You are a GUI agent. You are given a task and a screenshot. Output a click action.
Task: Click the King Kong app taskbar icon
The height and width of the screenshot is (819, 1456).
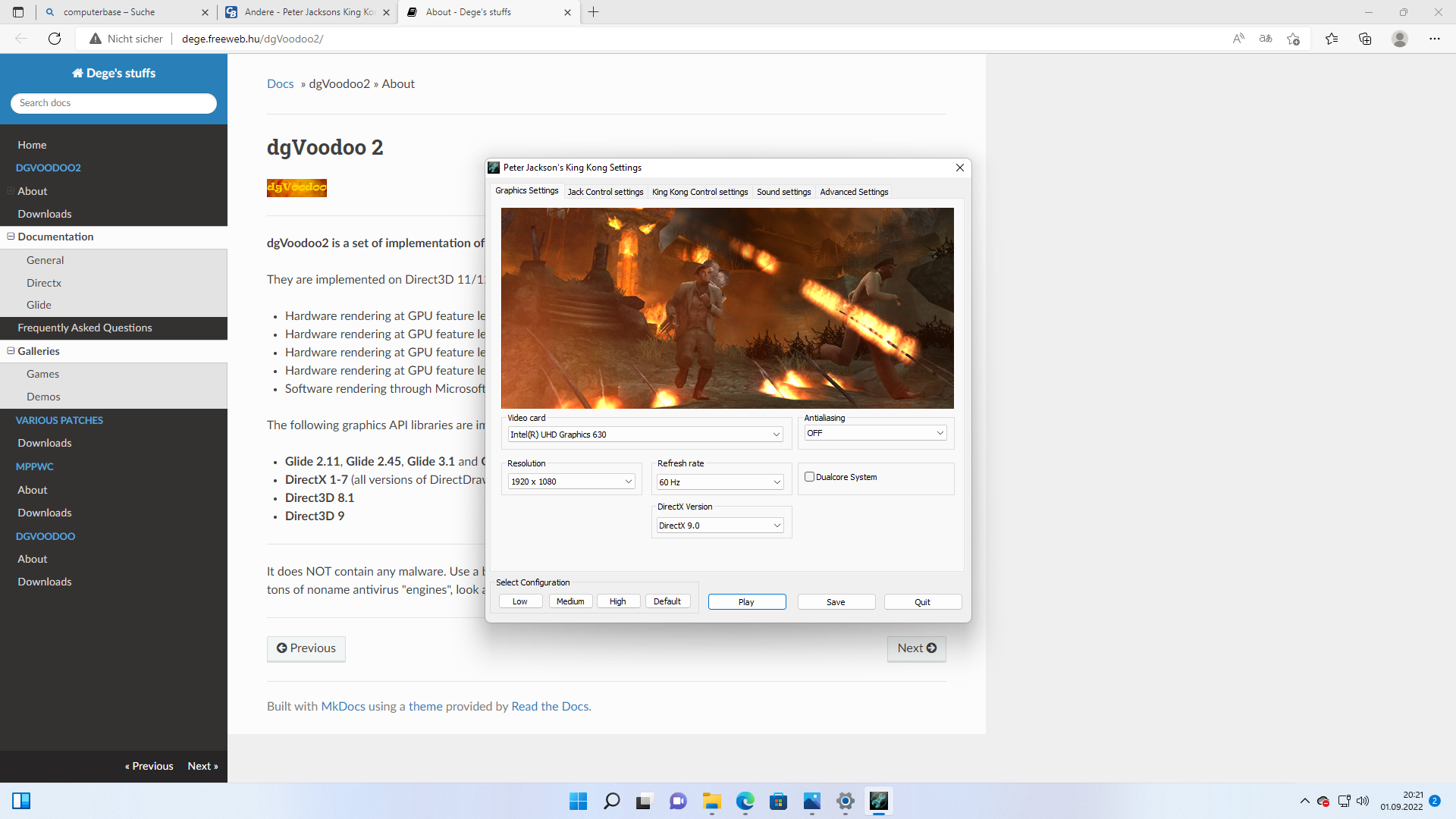[x=878, y=801]
